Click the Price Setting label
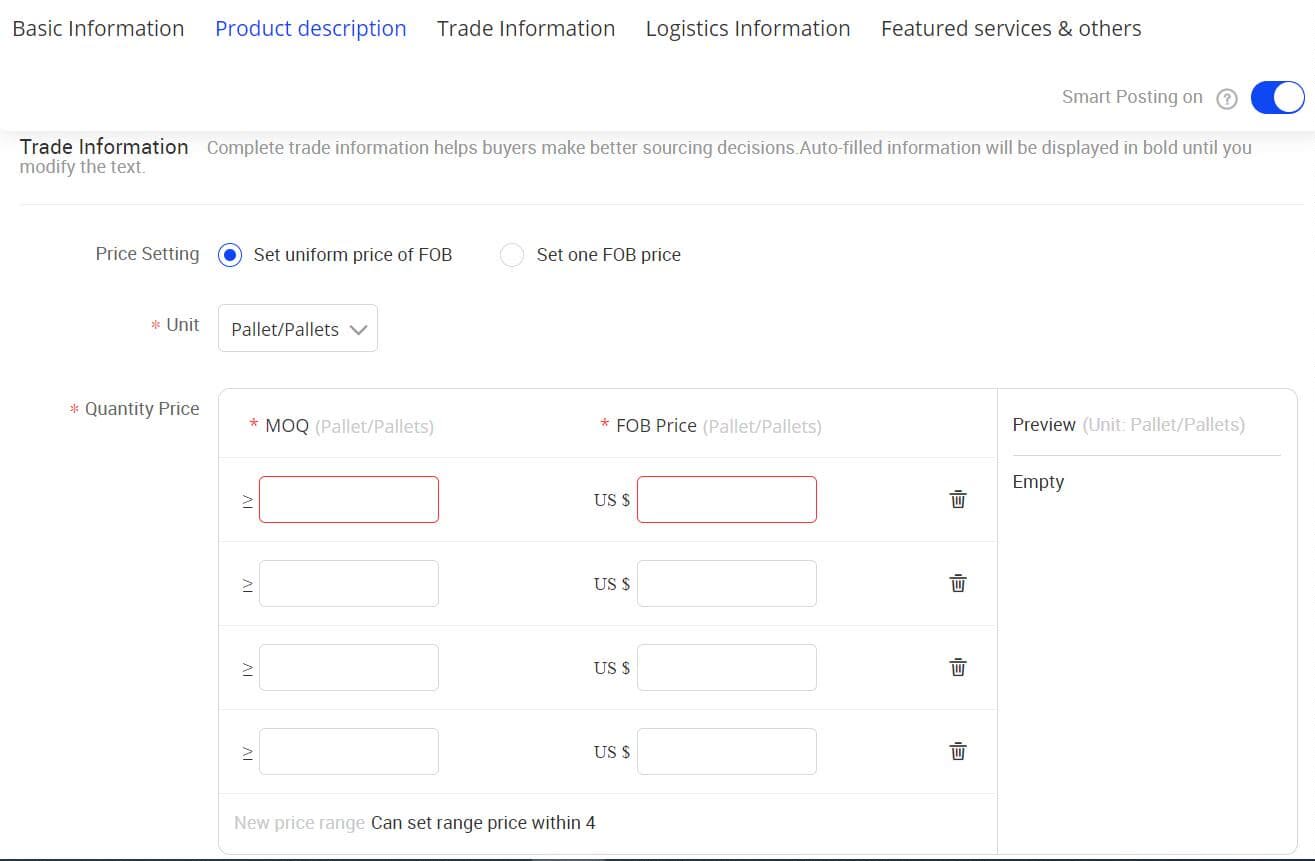1315x861 pixels. 147,254
